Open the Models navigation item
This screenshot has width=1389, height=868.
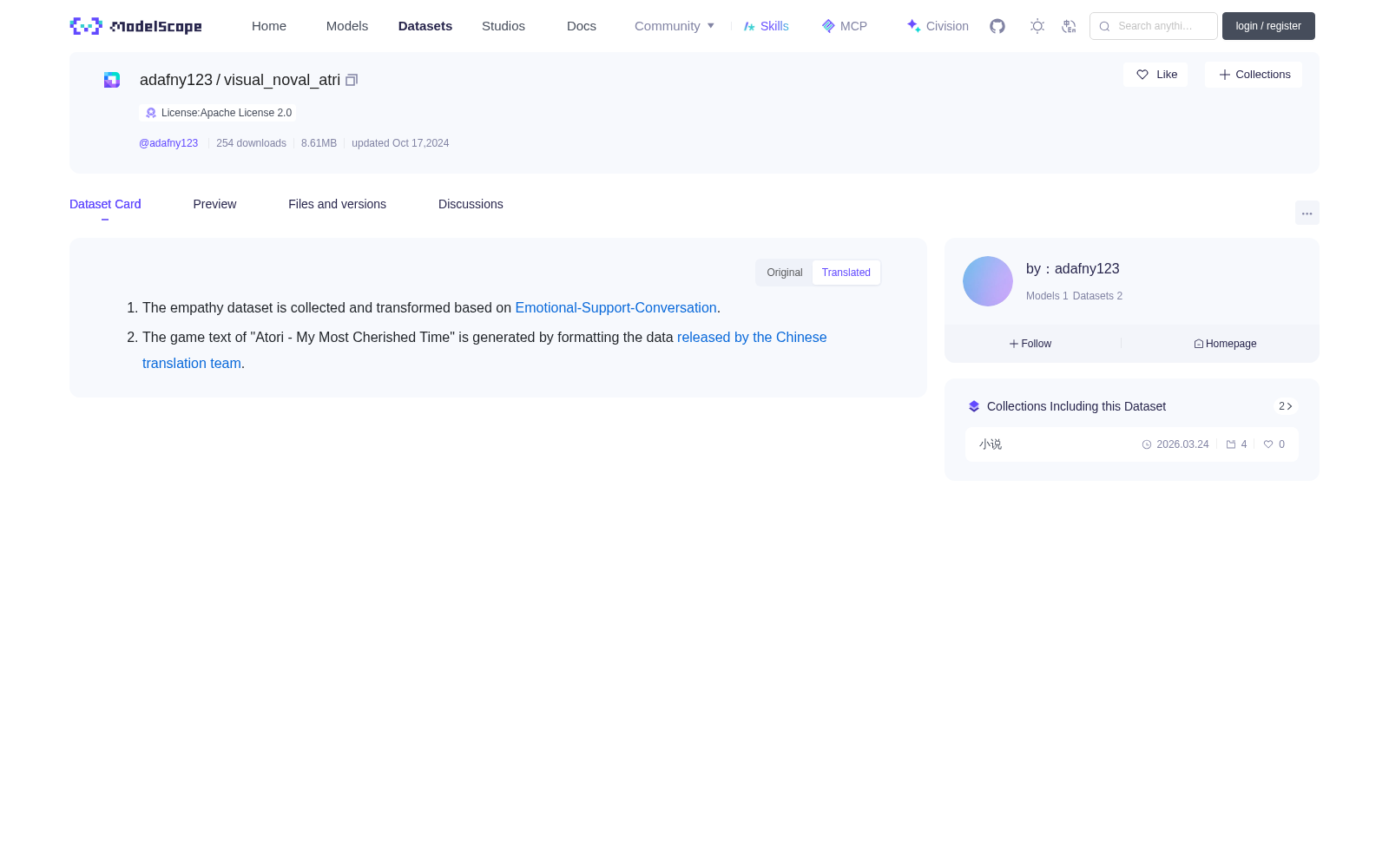(x=347, y=26)
